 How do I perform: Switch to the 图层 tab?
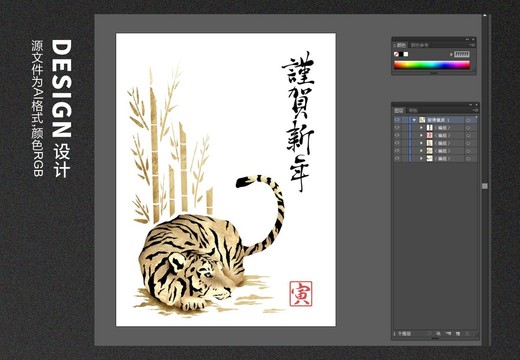[399, 110]
